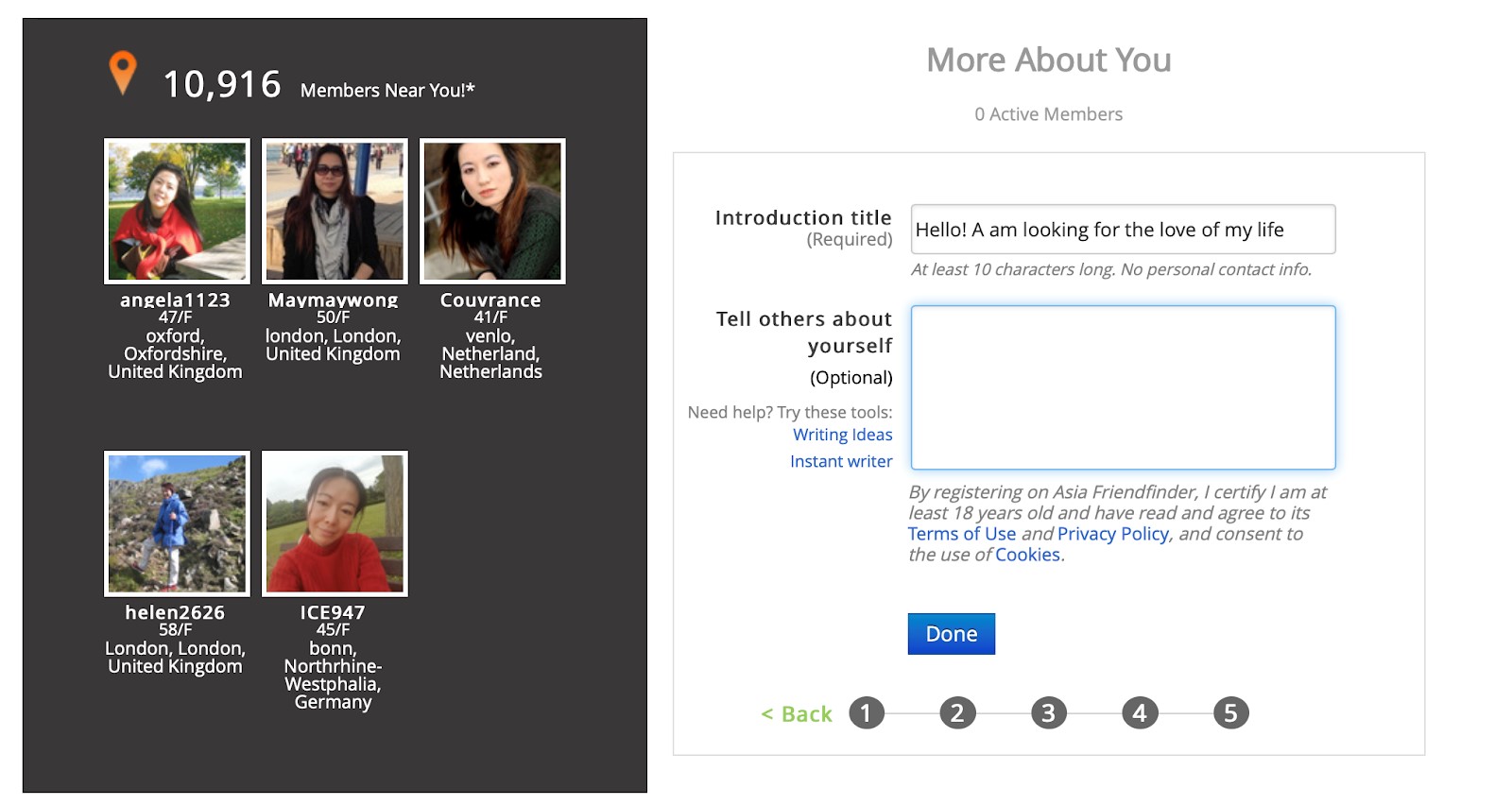Open angela1123's profile photo

pyautogui.click(x=177, y=211)
